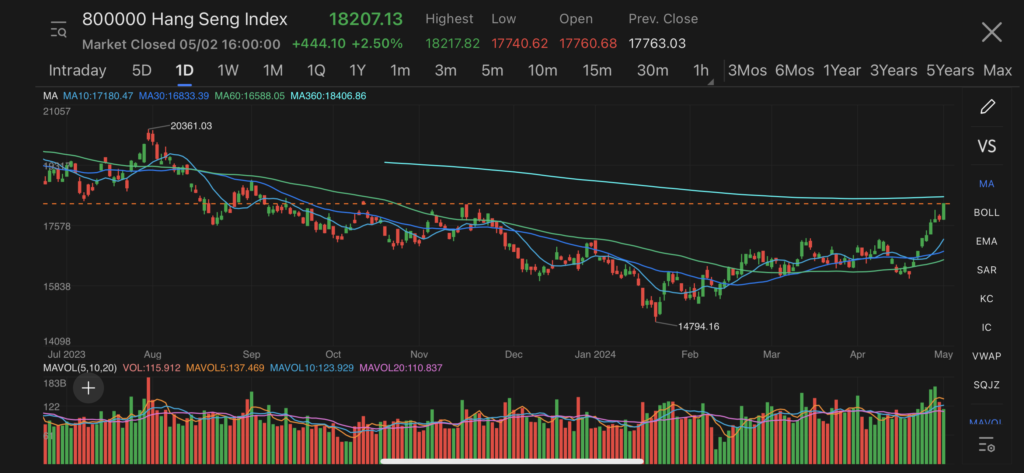Viewport: 1024px width, 473px height.
Task: Select the 1W timeframe tab
Action: pyautogui.click(x=228, y=70)
